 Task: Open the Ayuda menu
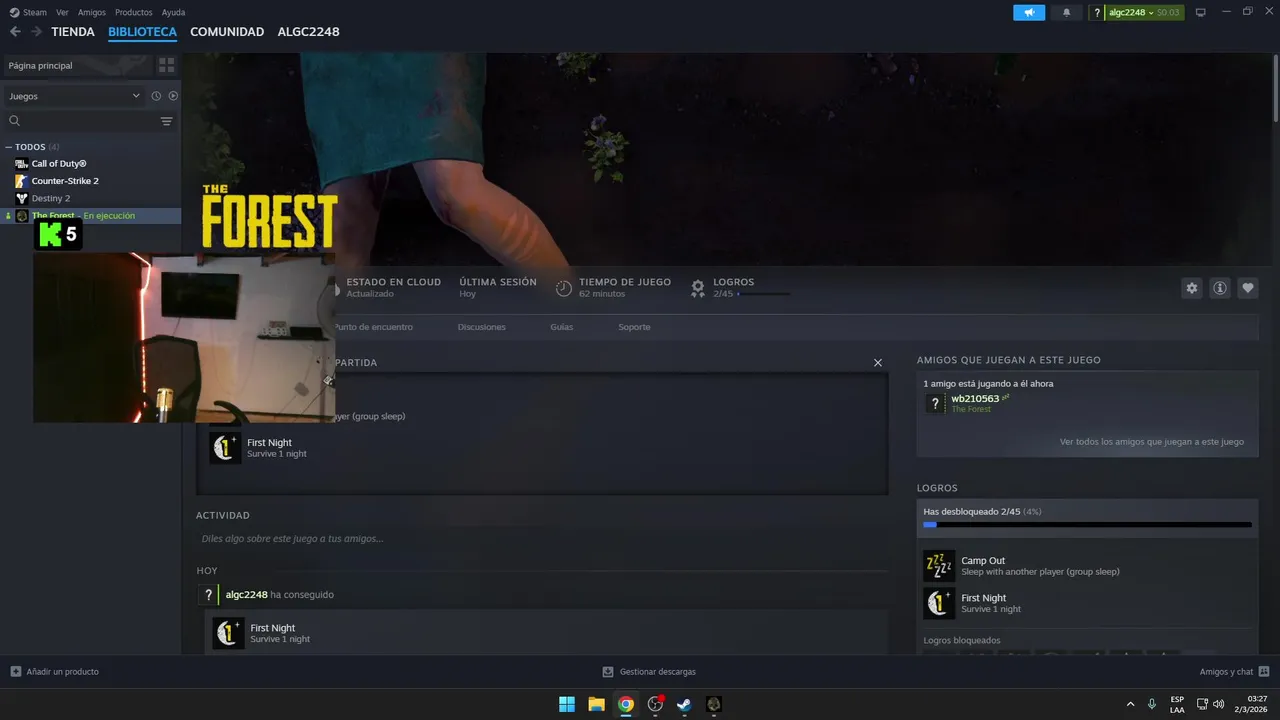[x=173, y=12]
